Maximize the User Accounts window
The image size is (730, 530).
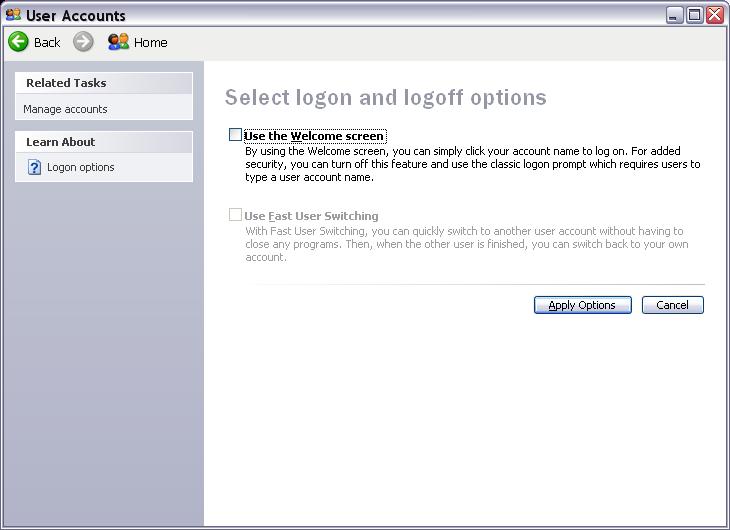695,15
